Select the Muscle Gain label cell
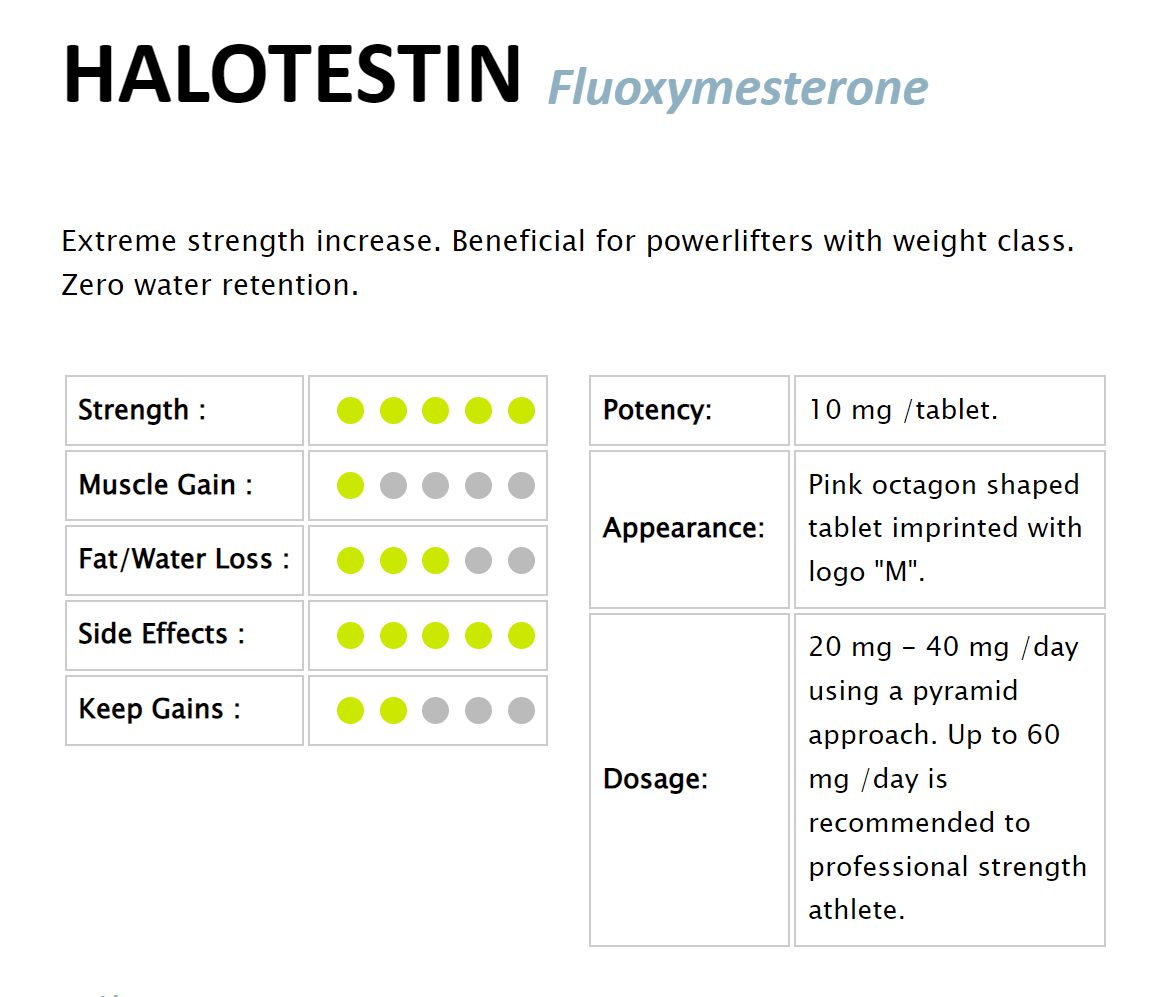Screen dimensions: 1159x997 tap(184, 485)
